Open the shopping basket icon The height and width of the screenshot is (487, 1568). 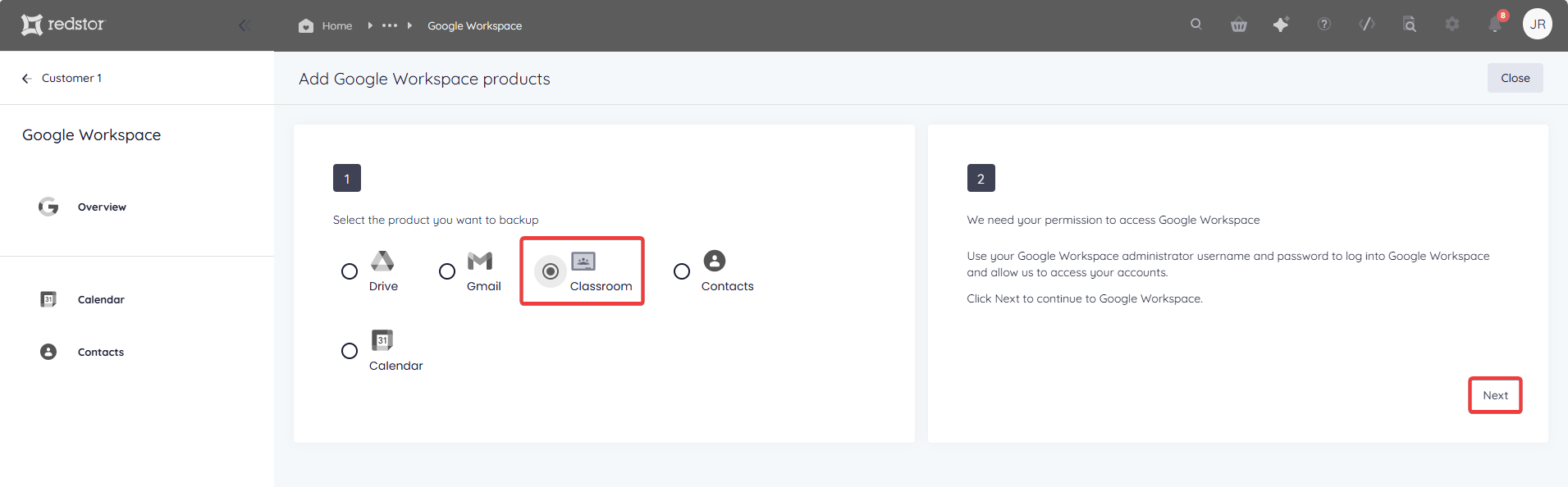click(x=1238, y=25)
